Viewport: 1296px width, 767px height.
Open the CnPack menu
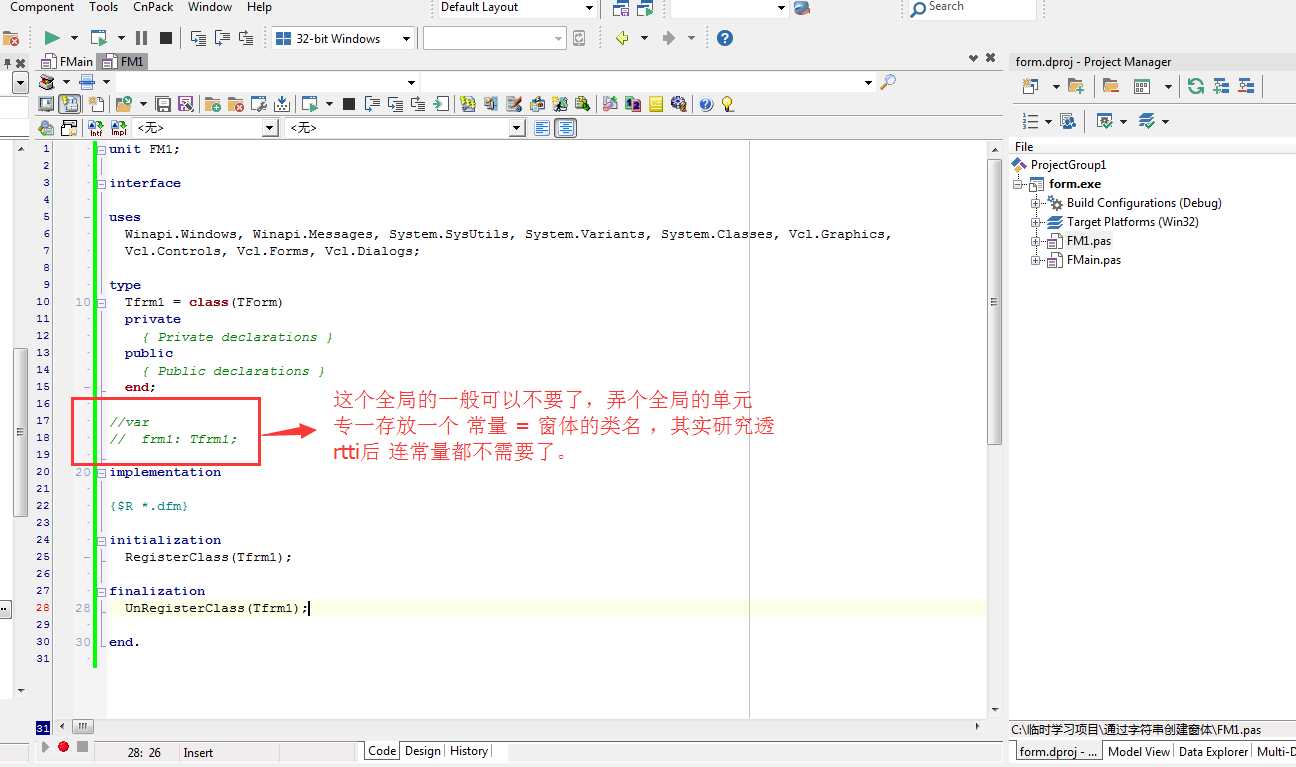click(x=153, y=7)
